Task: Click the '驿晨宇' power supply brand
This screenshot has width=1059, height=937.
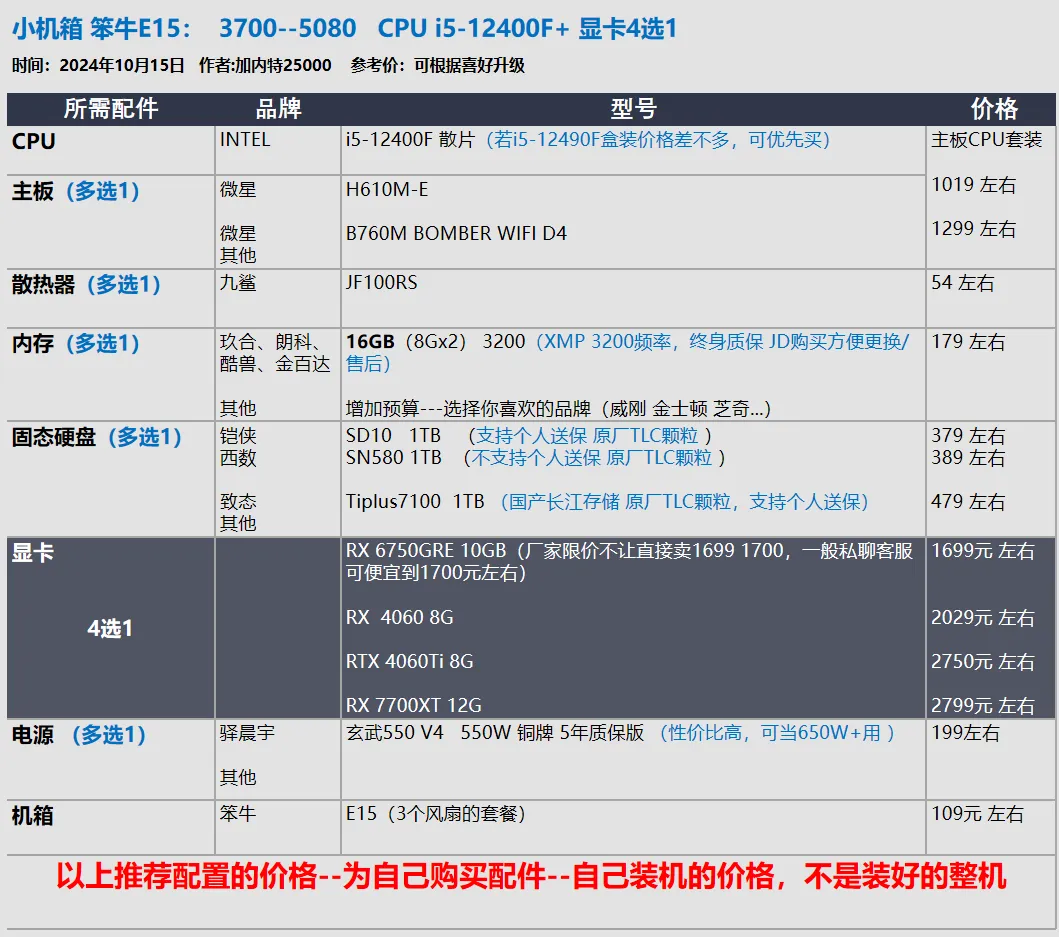Action: point(247,732)
